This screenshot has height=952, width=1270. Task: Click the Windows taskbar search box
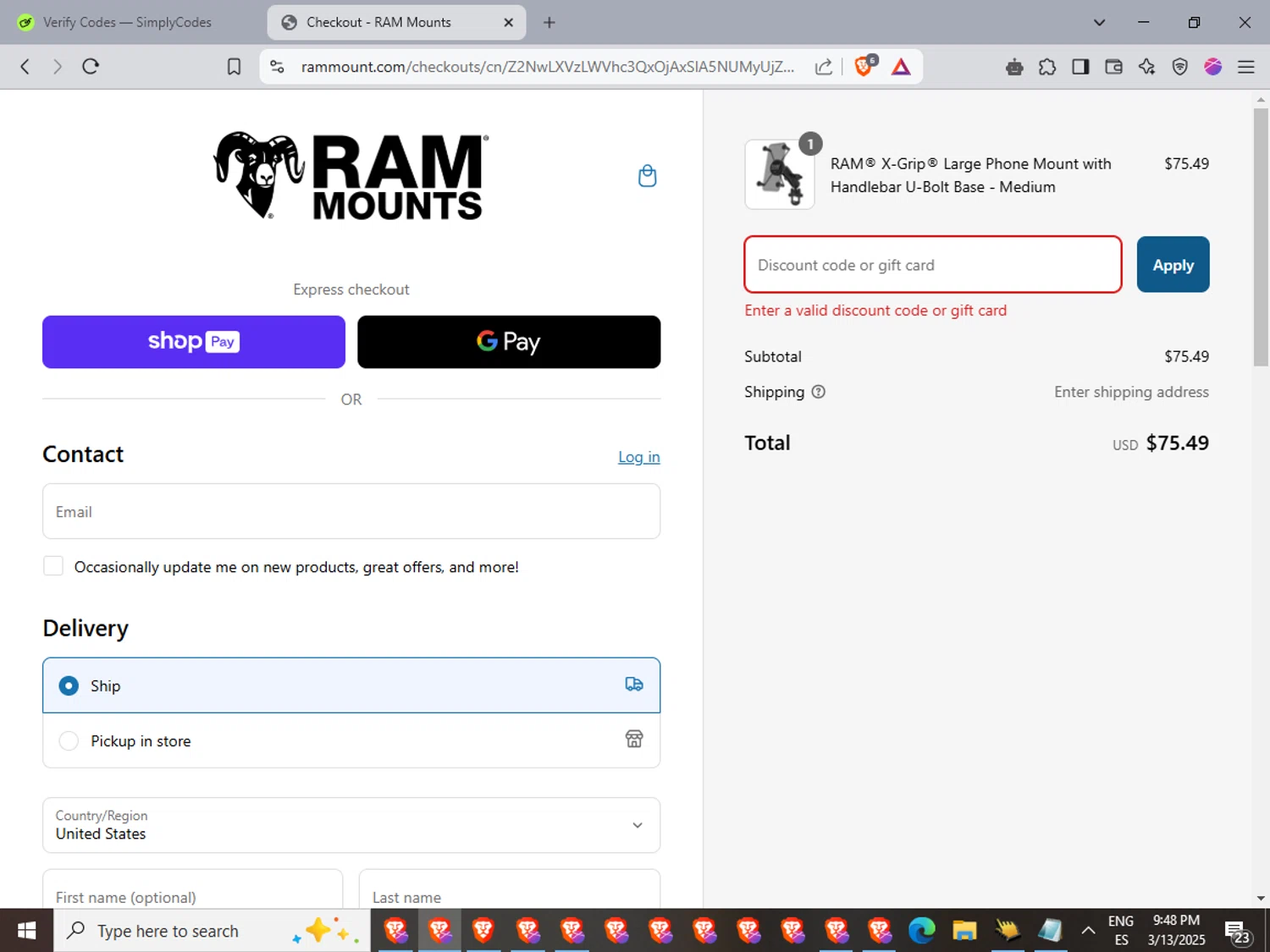(212, 931)
